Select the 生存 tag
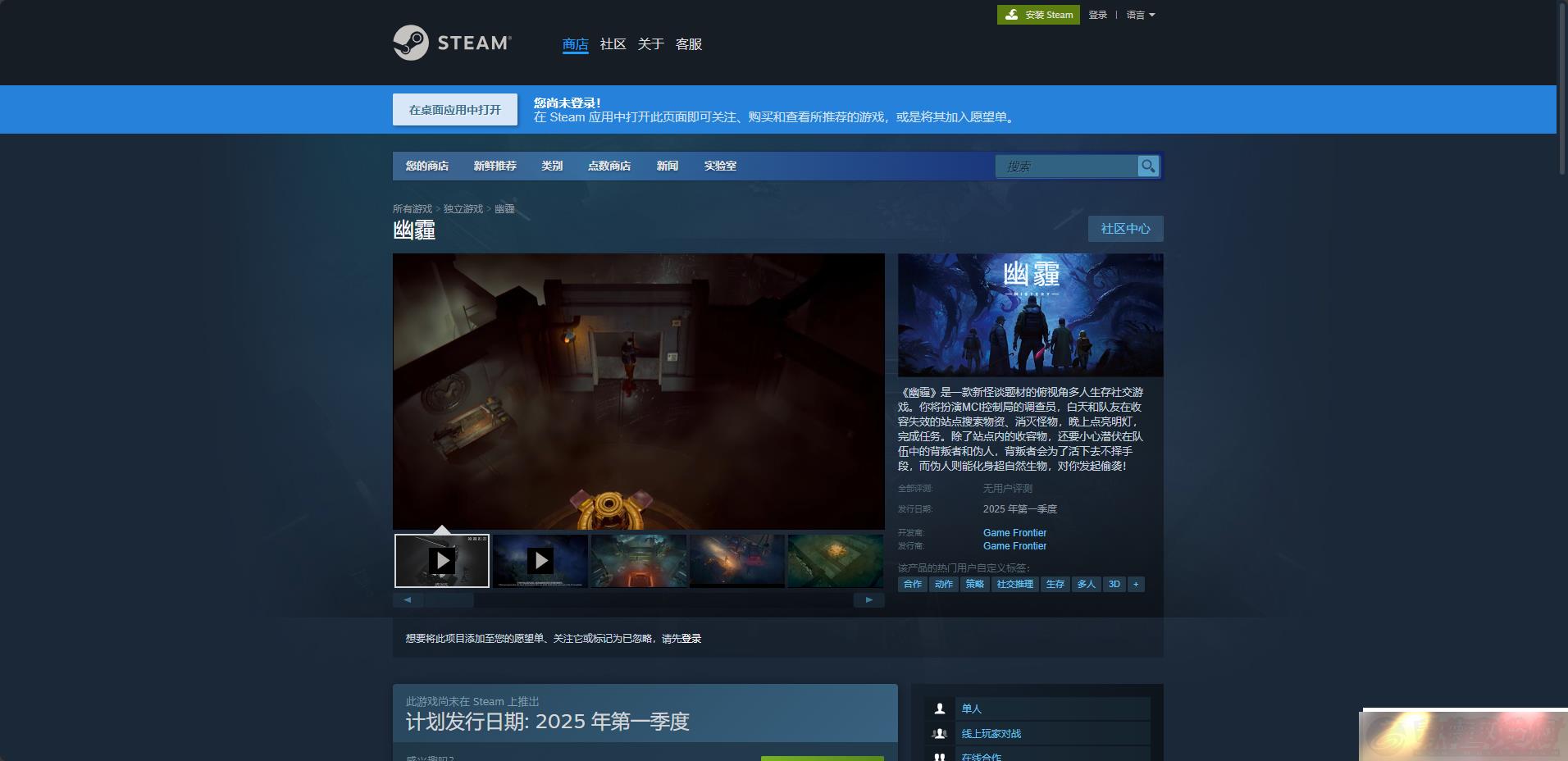 click(1055, 584)
